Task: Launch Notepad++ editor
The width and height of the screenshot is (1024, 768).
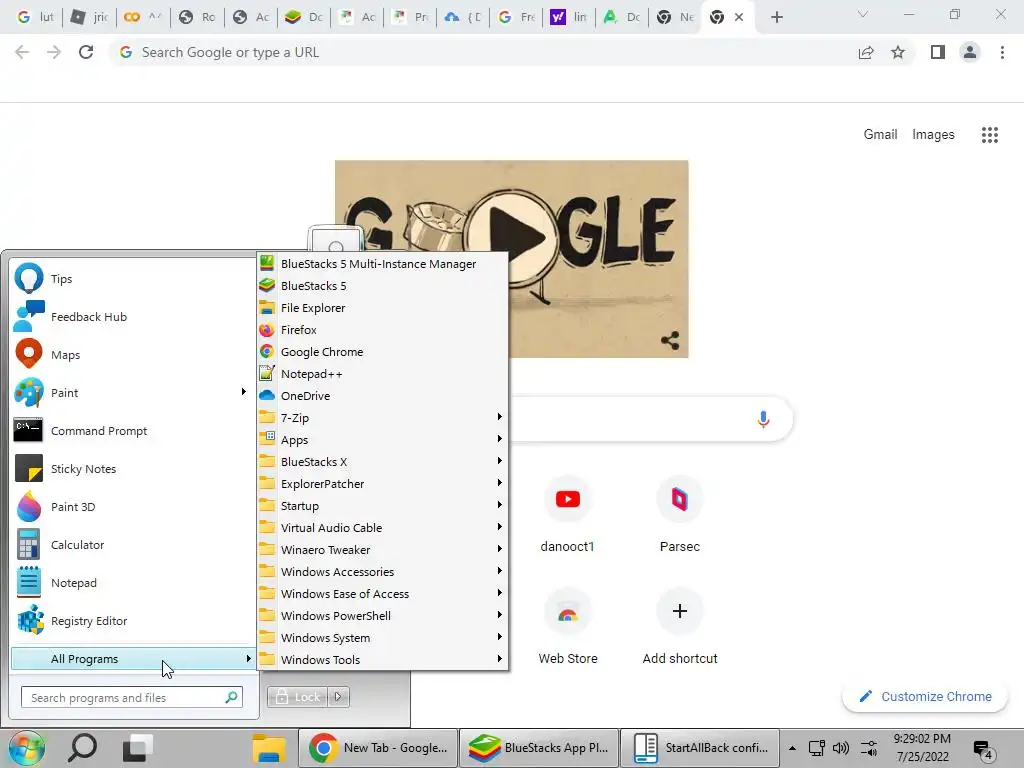Action: tap(383, 374)
